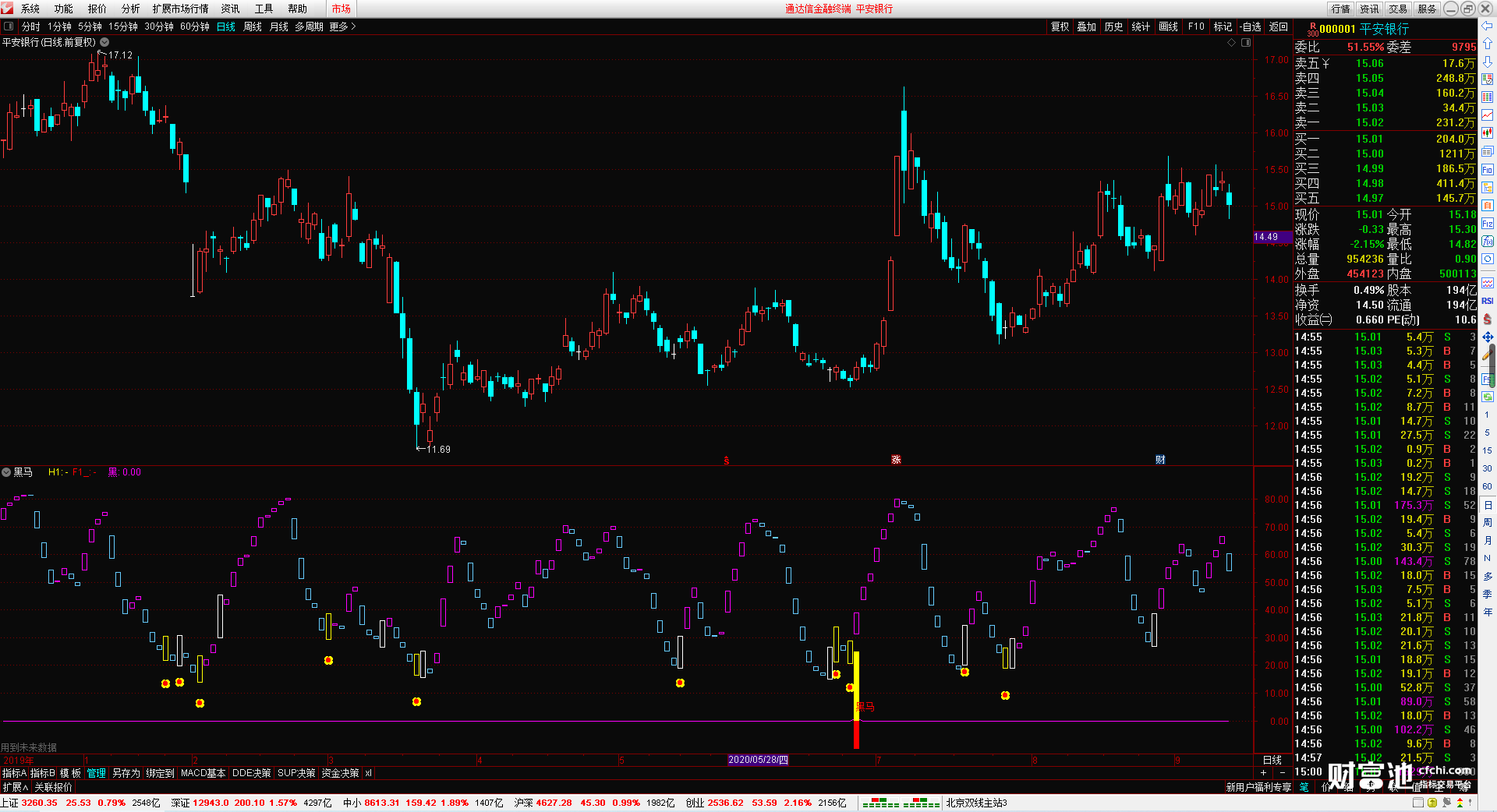This screenshot has height=812, width=1497.
Task: Select the MACD基本 indicator tab
Action: (203, 773)
